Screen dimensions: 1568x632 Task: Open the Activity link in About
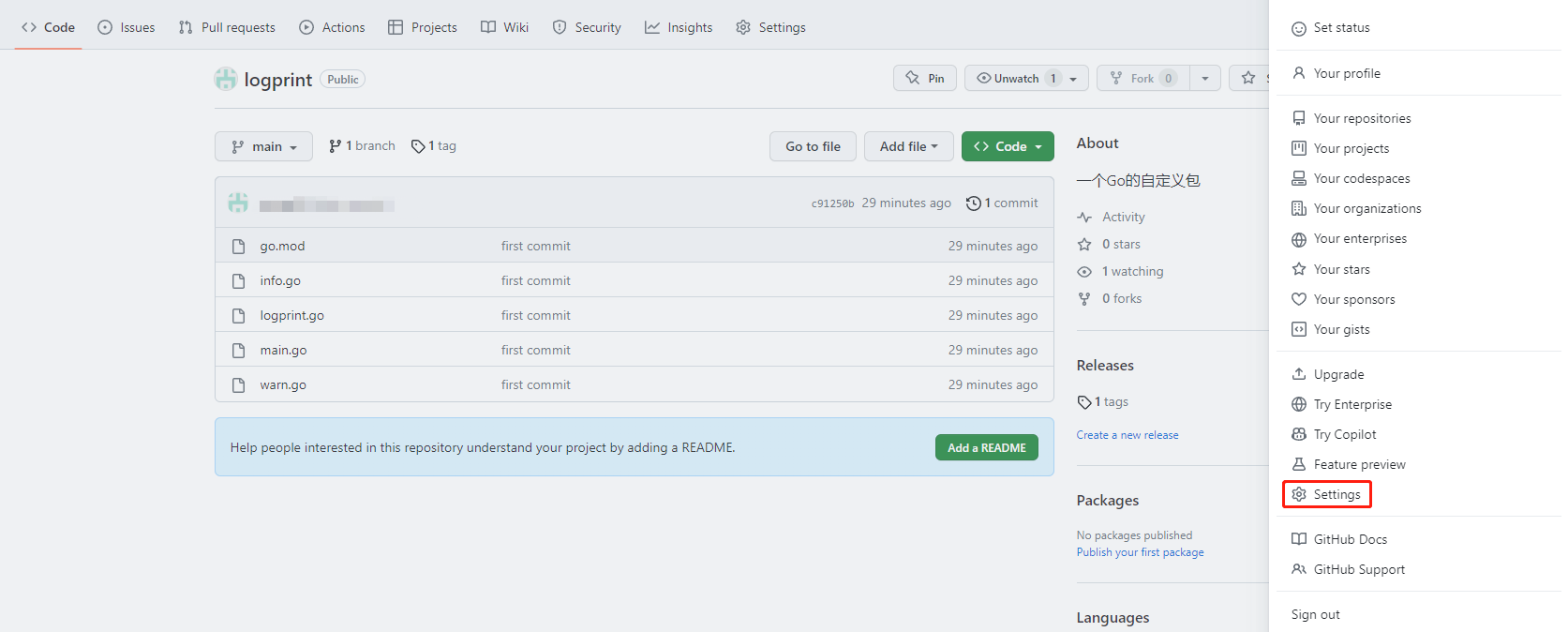click(1112, 217)
